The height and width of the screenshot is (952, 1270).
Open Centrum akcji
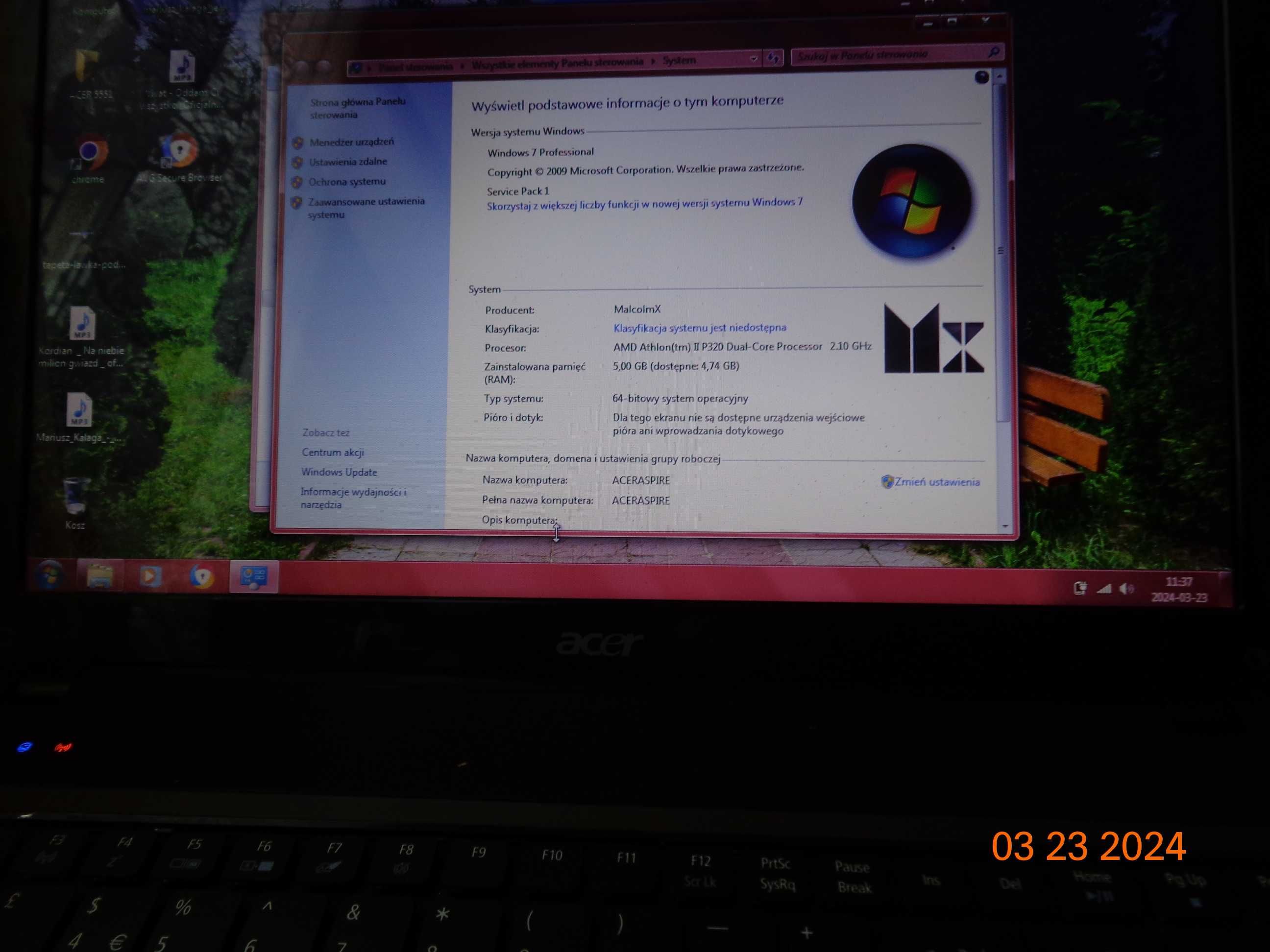pyautogui.click(x=333, y=452)
